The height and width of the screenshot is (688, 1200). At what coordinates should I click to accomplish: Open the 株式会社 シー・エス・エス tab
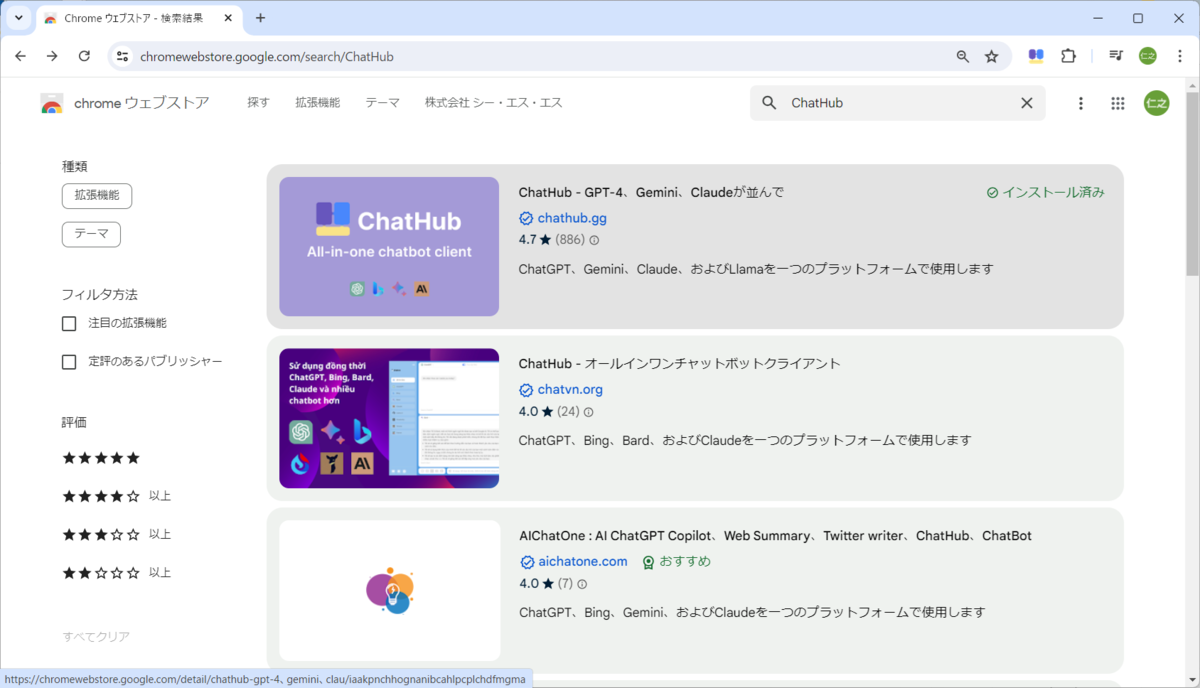click(493, 103)
